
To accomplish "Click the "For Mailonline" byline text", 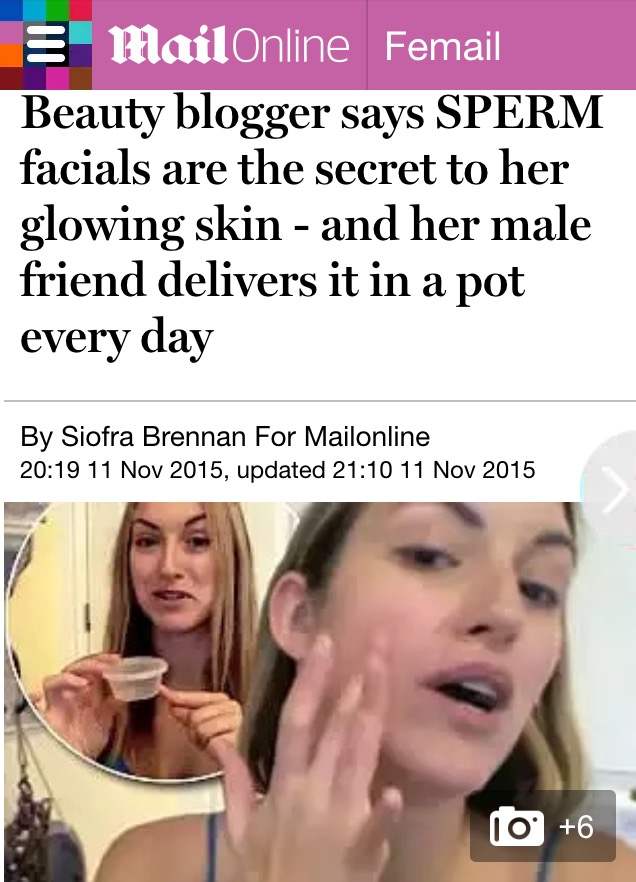I will click(x=342, y=436).
